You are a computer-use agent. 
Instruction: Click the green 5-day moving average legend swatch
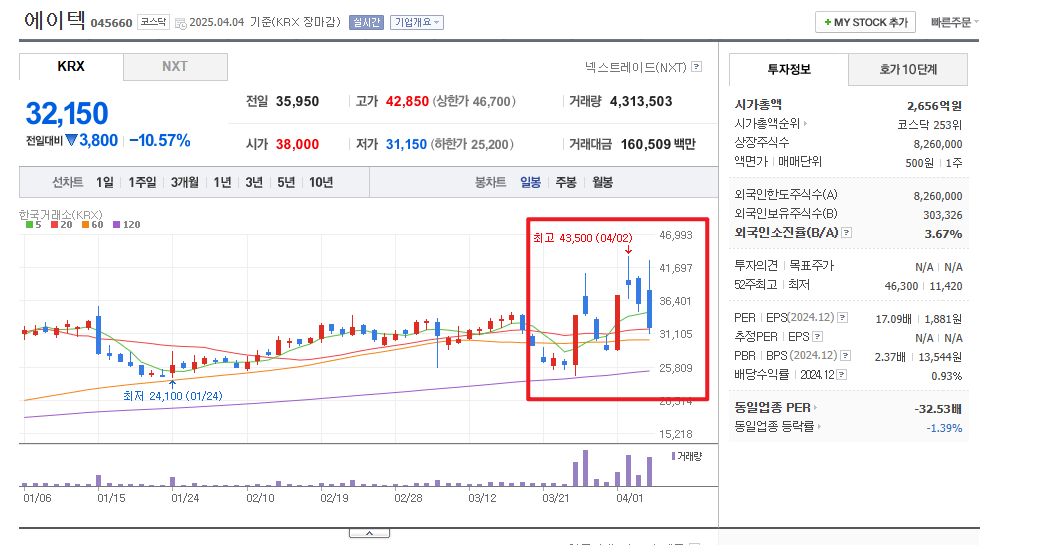pos(29,225)
